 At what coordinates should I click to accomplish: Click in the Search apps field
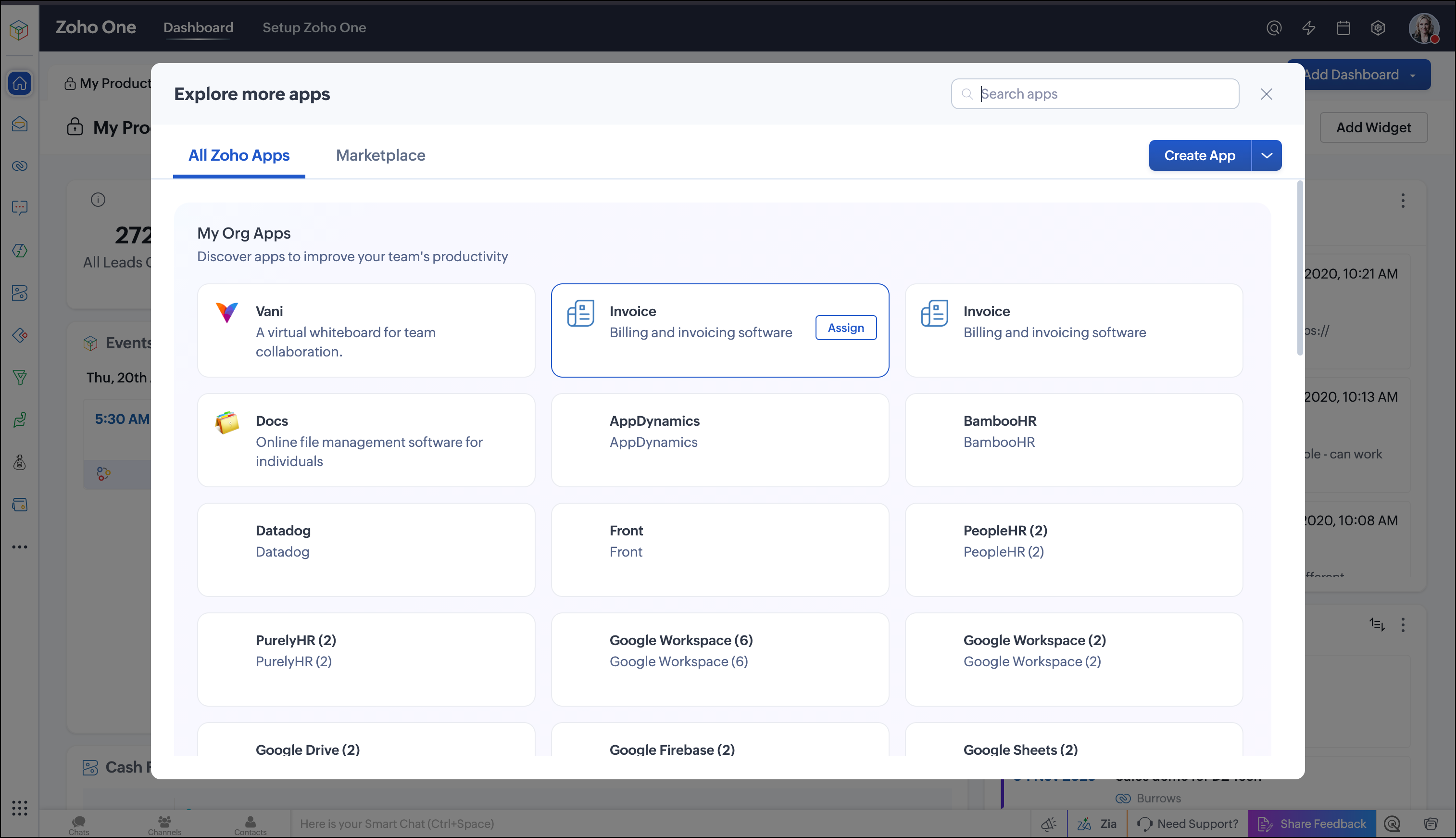click(x=1095, y=94)
